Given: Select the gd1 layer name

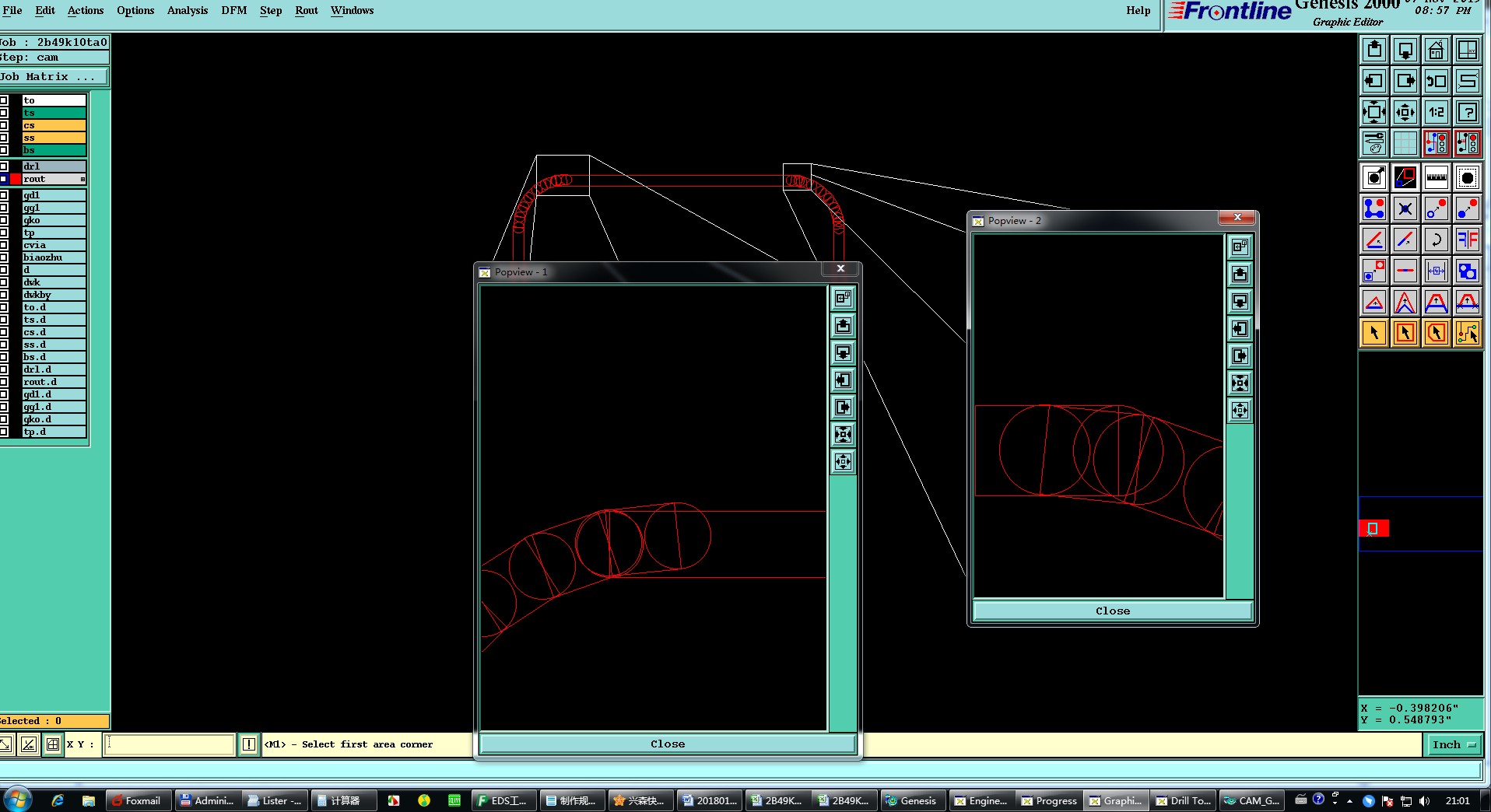Looking at the screenshot, I should 54,195.
